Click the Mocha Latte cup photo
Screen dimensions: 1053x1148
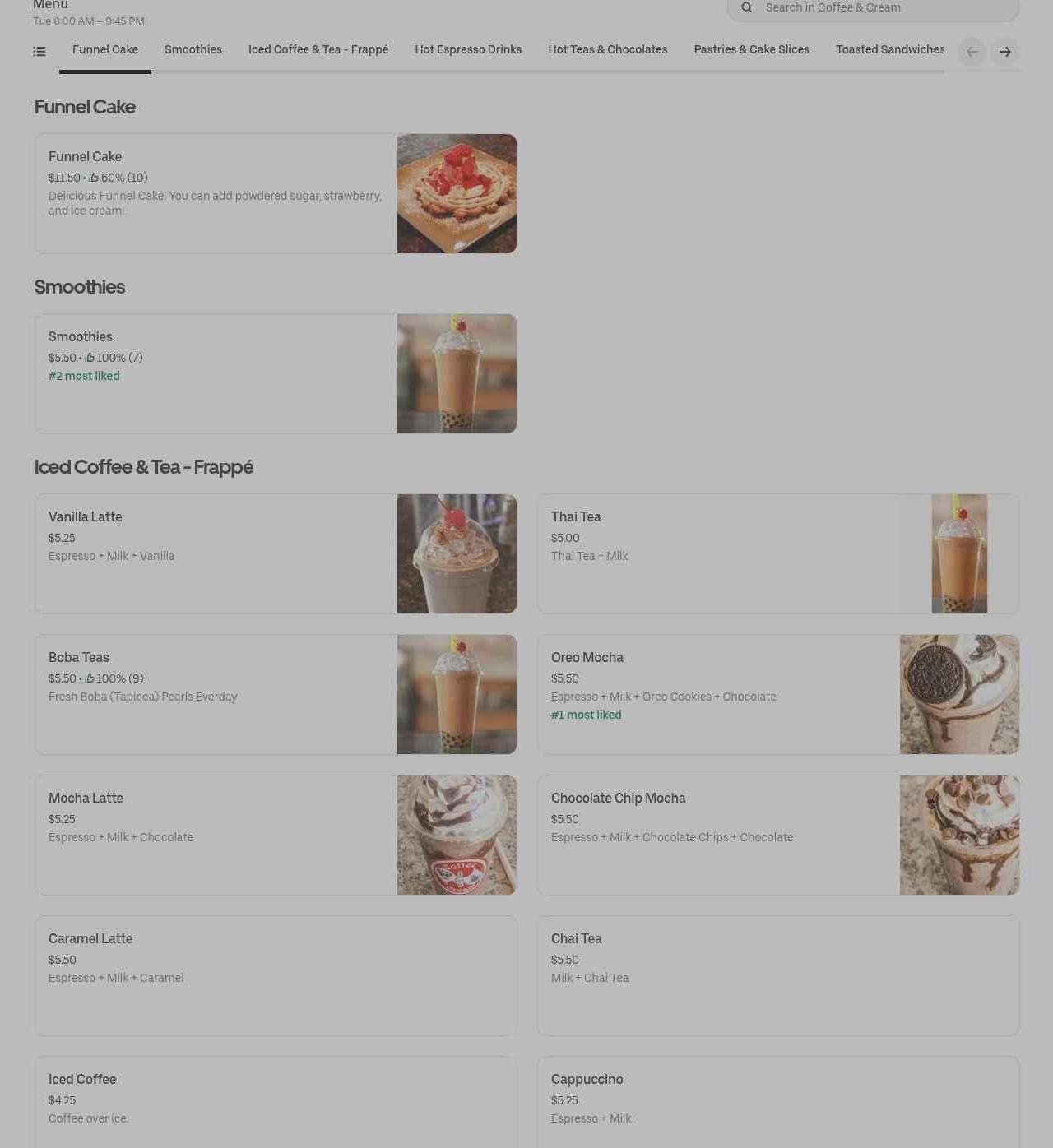pos(457,835)
